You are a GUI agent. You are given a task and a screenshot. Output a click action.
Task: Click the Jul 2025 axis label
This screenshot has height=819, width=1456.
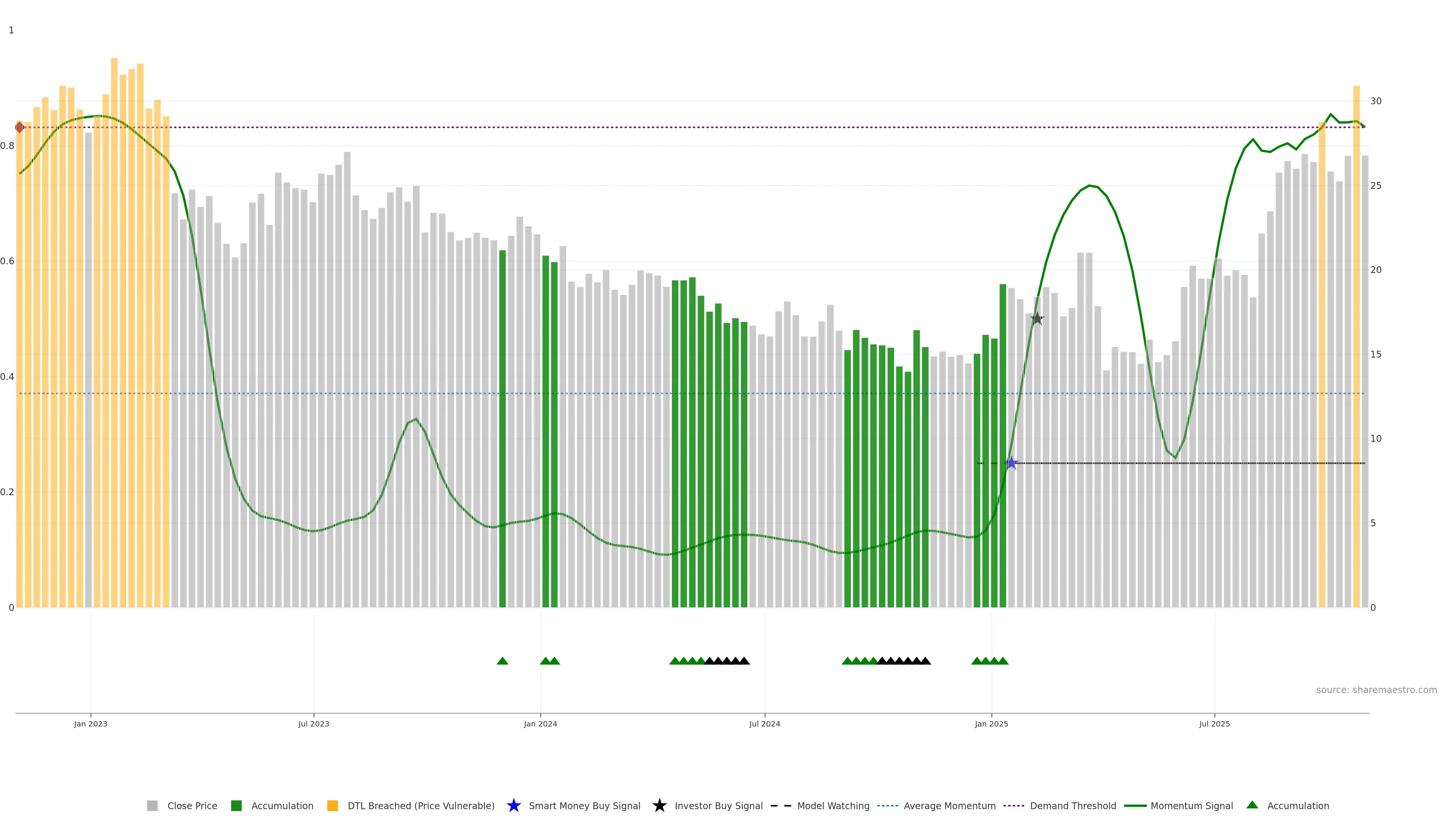[x=1214, y=723]
